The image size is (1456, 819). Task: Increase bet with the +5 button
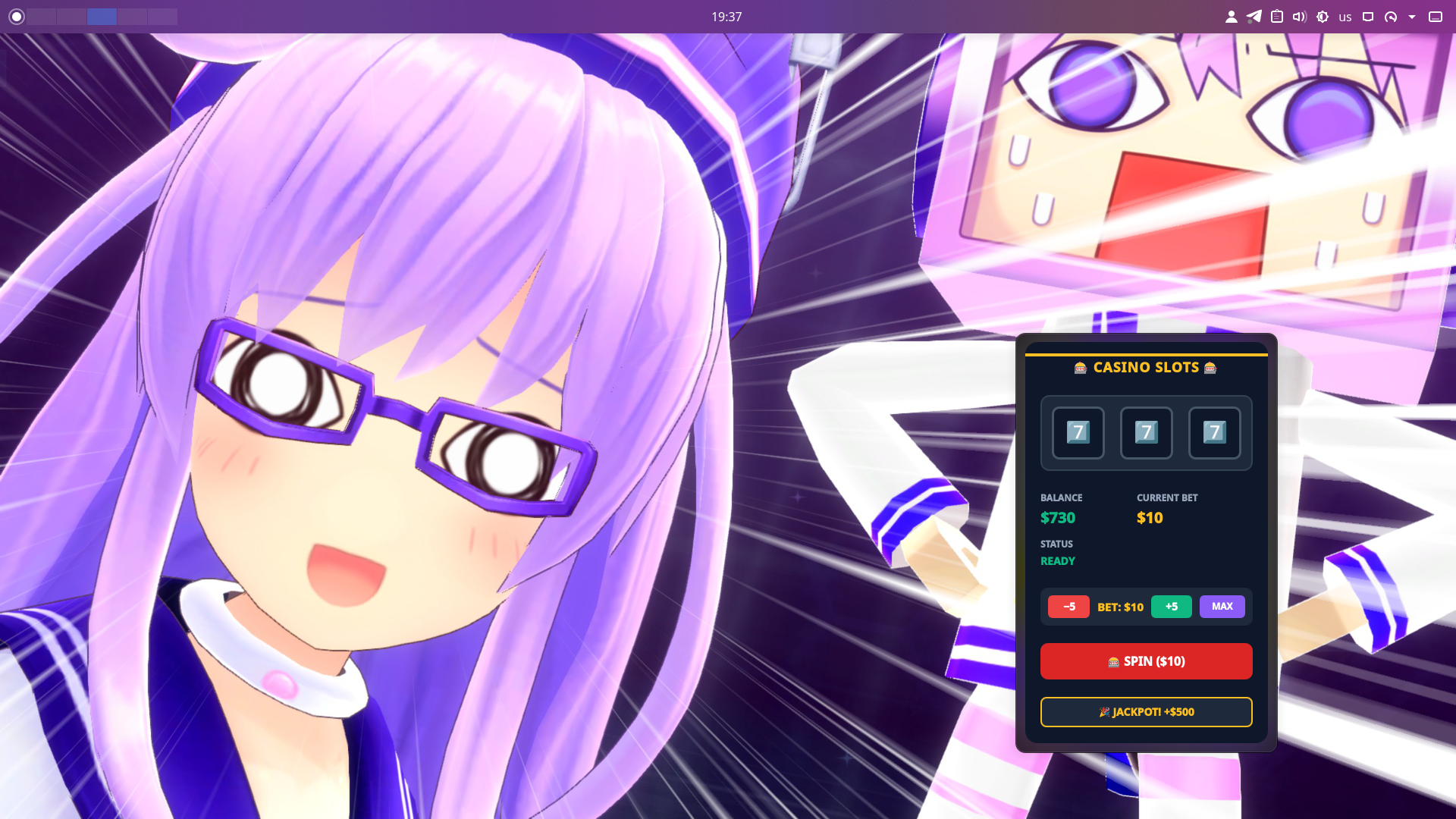(1171, 607)
